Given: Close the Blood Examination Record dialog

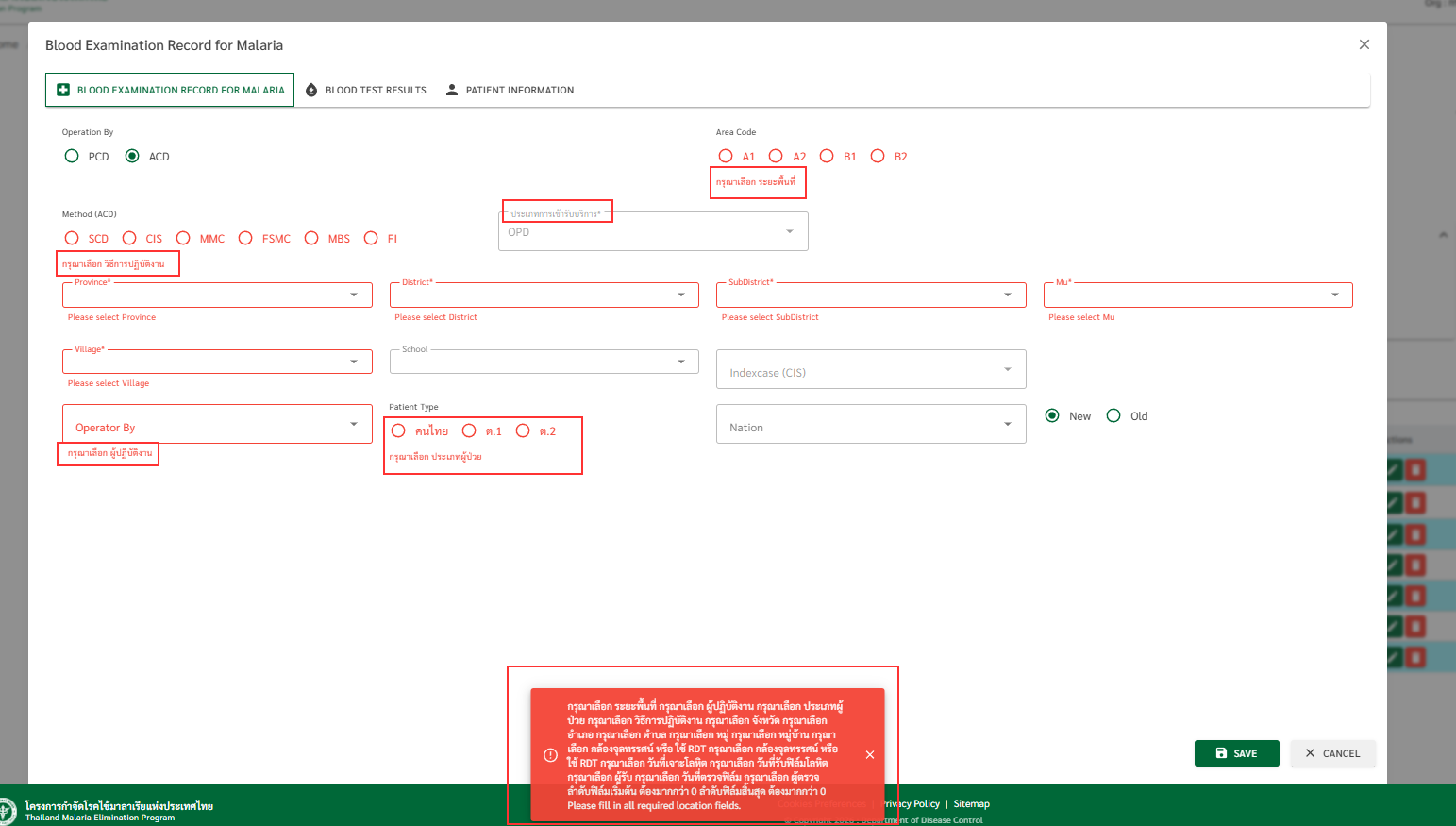Looking at the screenshot, I should [1364, 44].
